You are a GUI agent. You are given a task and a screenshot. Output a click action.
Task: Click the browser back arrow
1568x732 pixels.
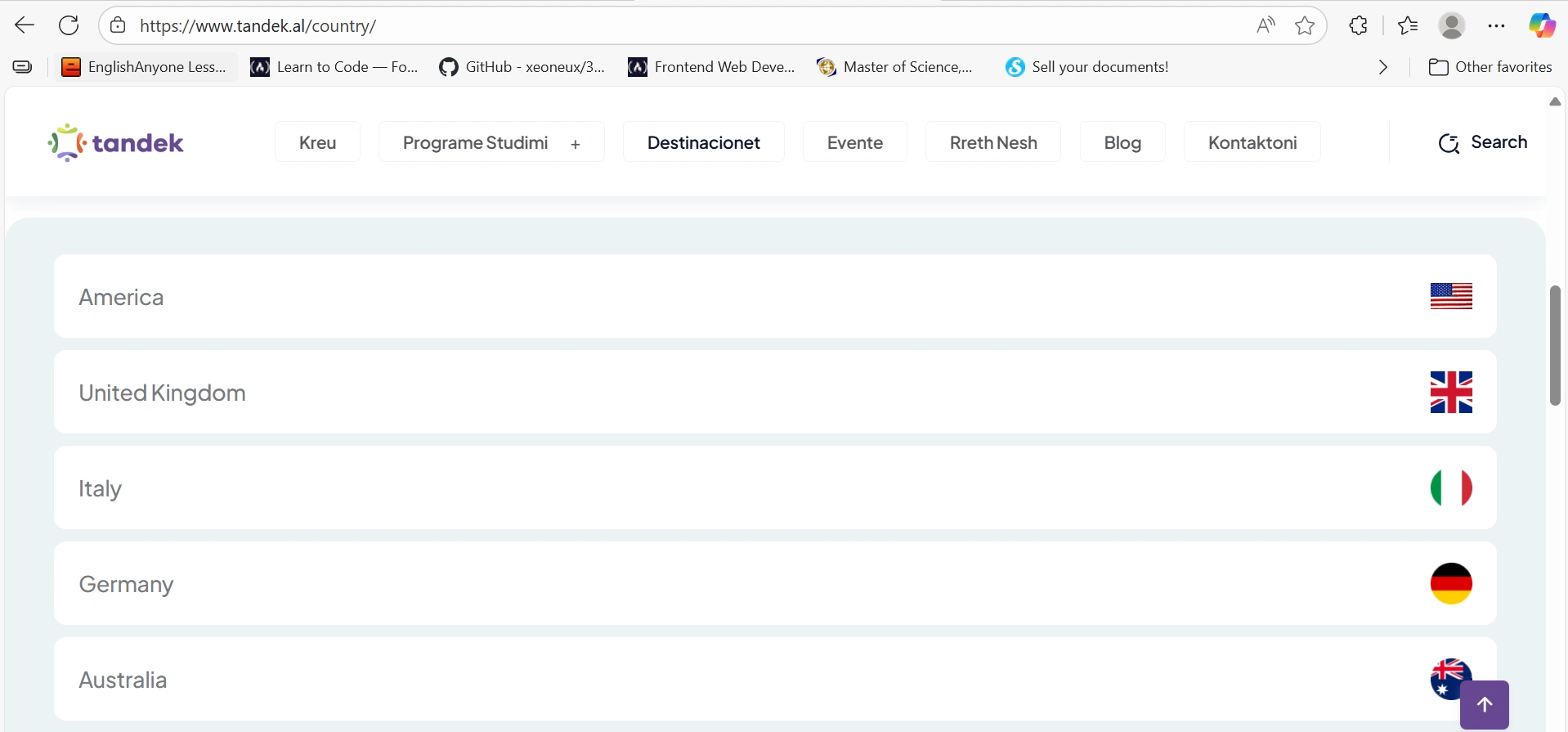[x=25, y=25]
